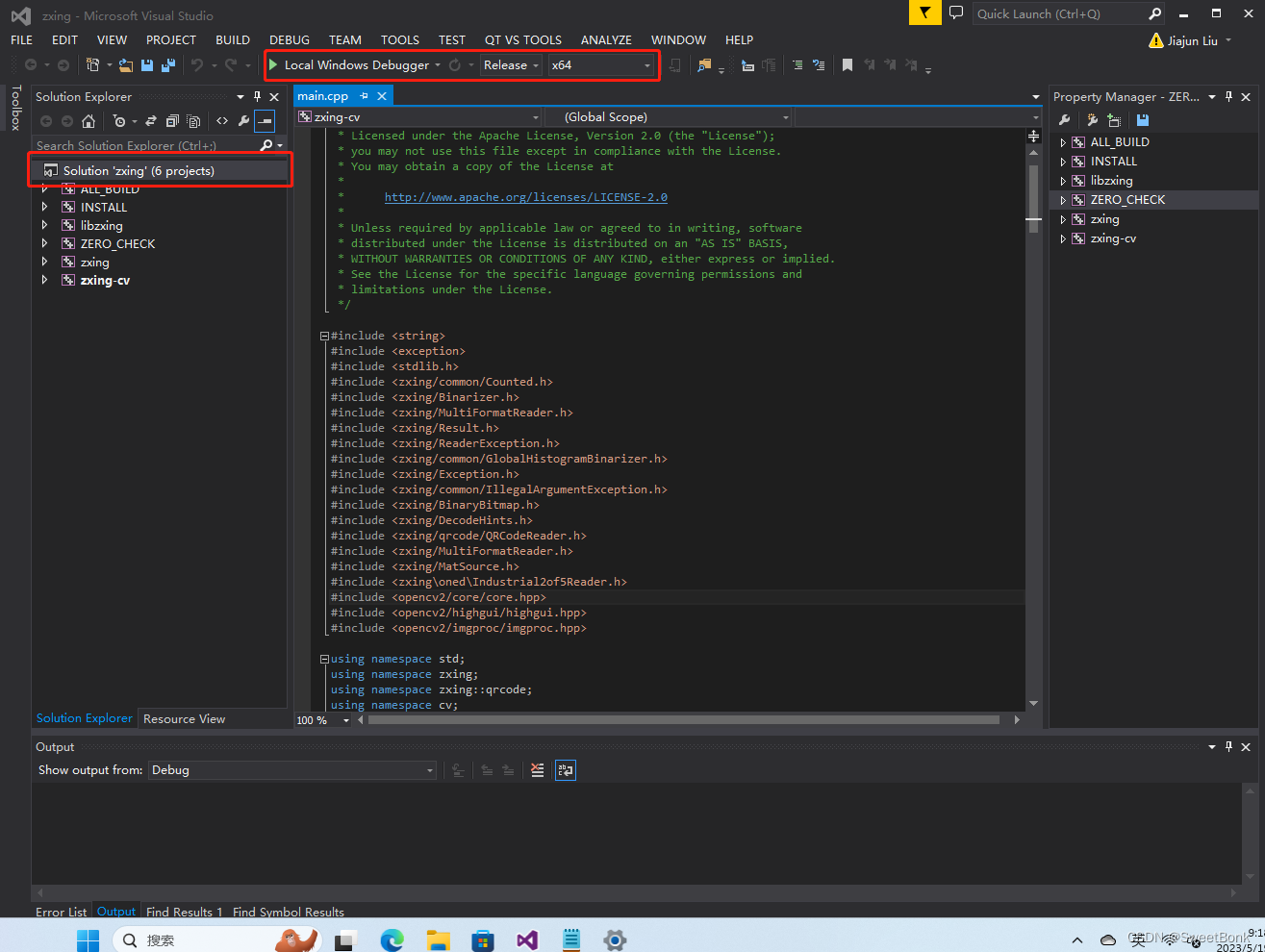Screen dimensions: 1265x952
Task: Collapse All items in Solution Explorer
Action: pos(173,120)
